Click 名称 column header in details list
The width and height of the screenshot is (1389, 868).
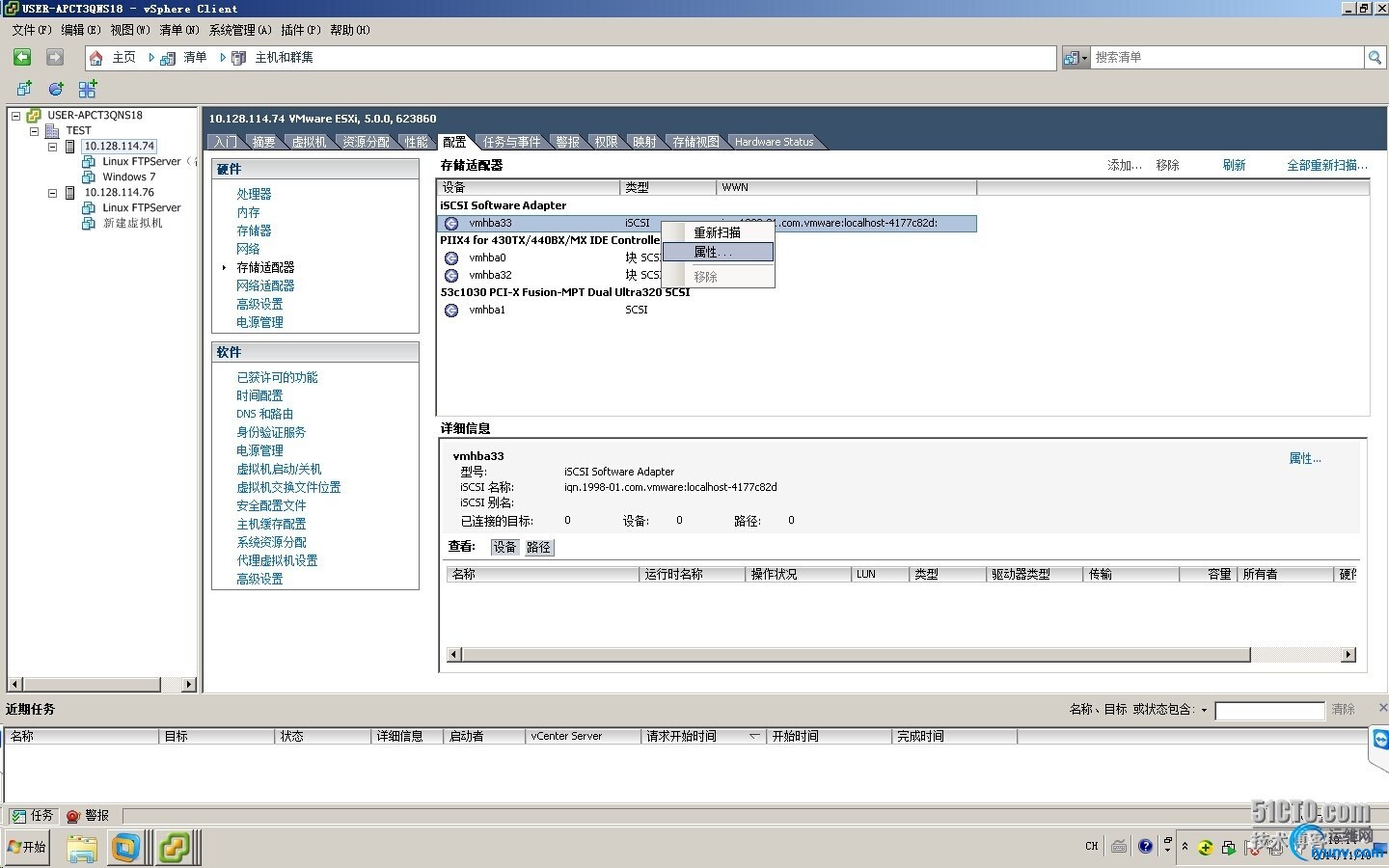[542, 574]
